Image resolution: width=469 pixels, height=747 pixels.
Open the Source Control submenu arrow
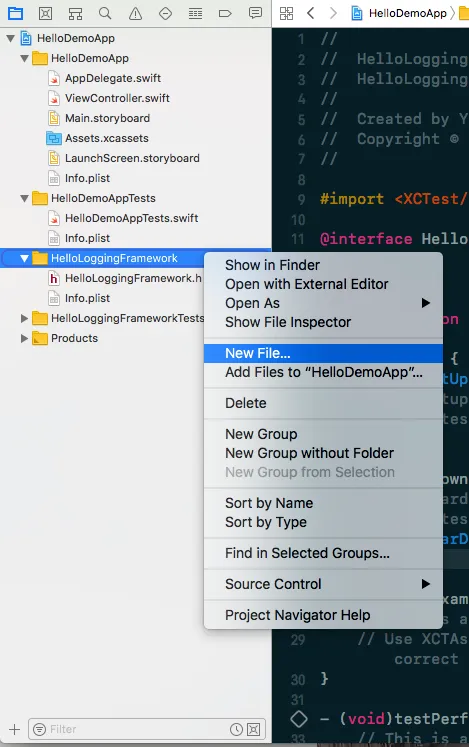[426, 584]
